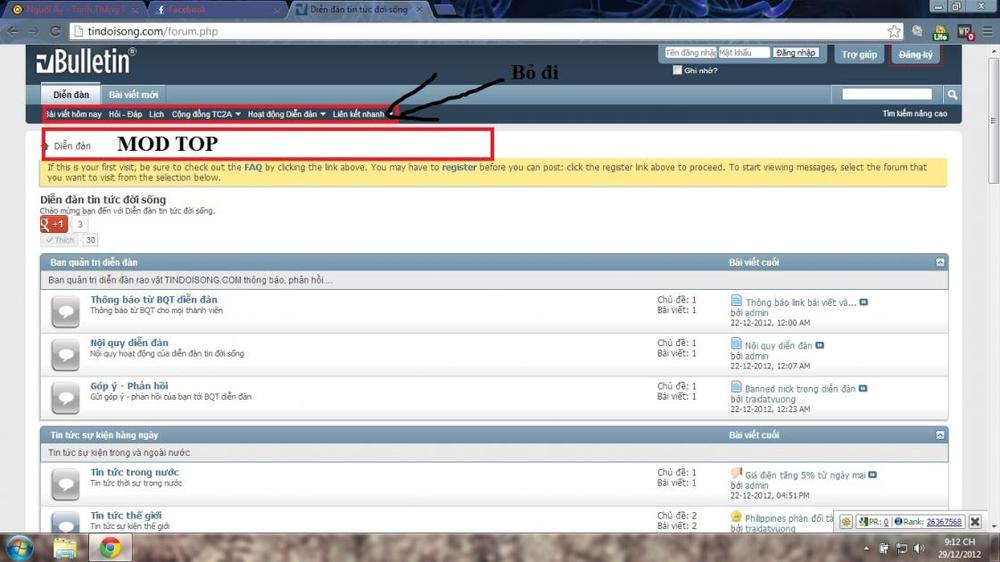Click Mật khẩu password field

pos(744,53)
